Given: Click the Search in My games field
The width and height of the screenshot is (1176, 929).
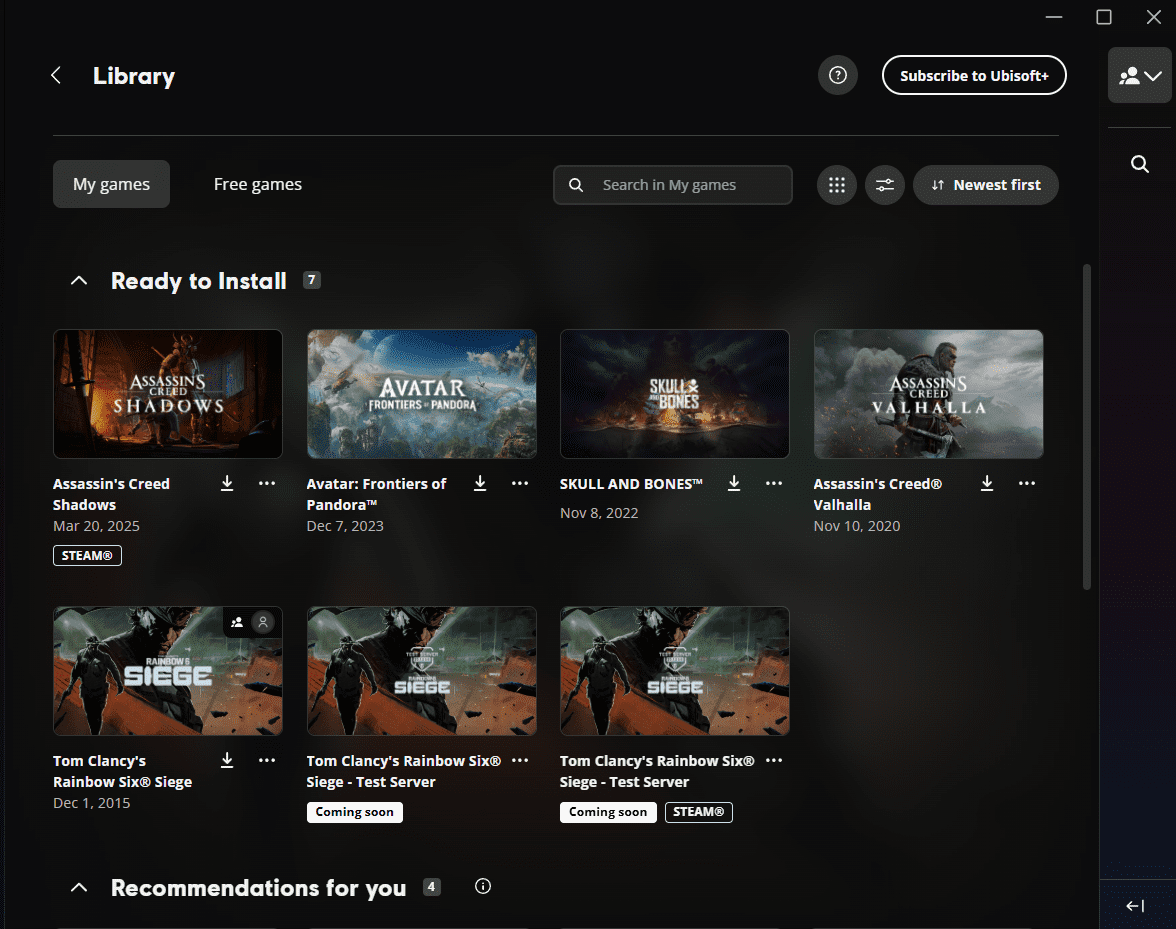Looking at the screenshot, I should tap(672, 185).
